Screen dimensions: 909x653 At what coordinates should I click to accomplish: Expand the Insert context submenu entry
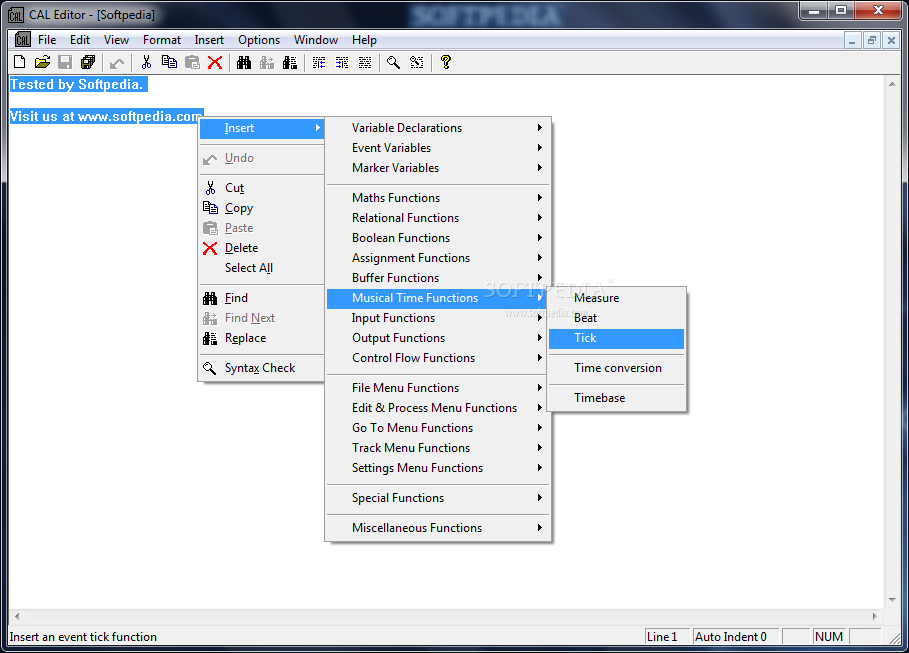pos(262,128)
